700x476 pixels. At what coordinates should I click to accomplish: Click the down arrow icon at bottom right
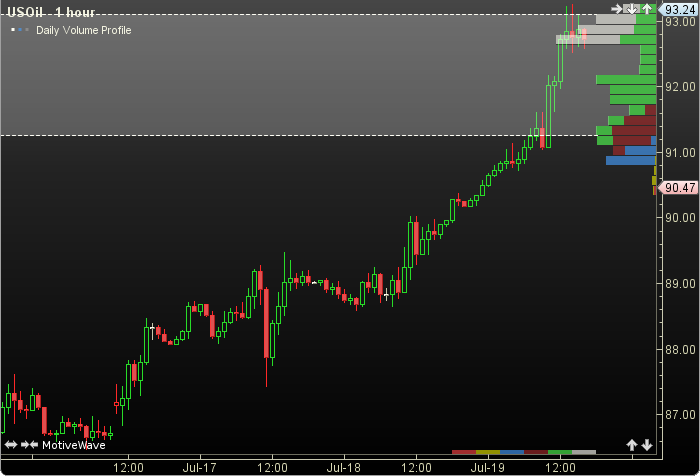(x=647, y=445)
